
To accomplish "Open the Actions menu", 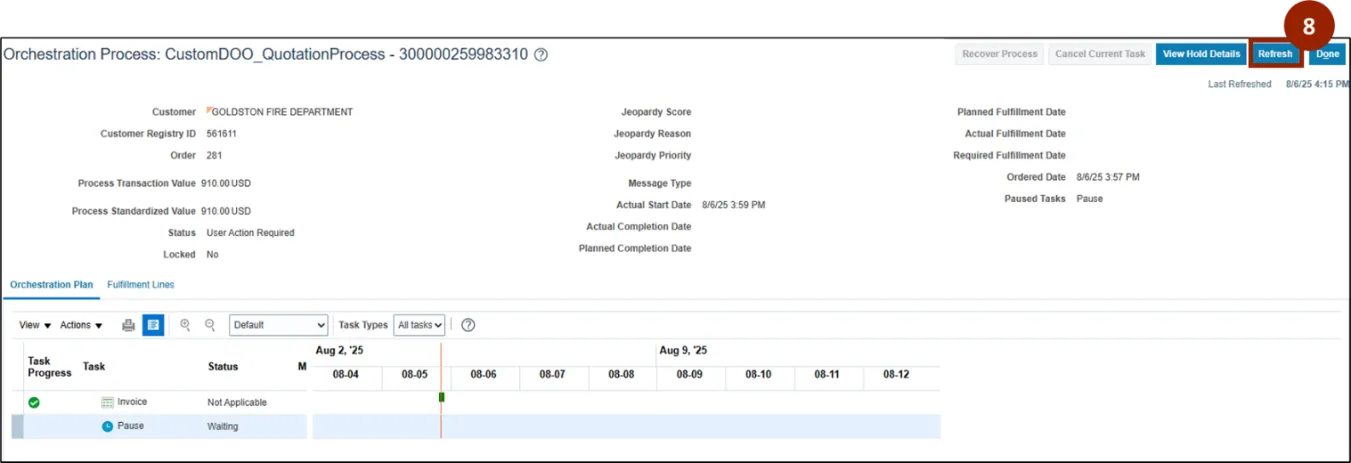I will point(81,325).
